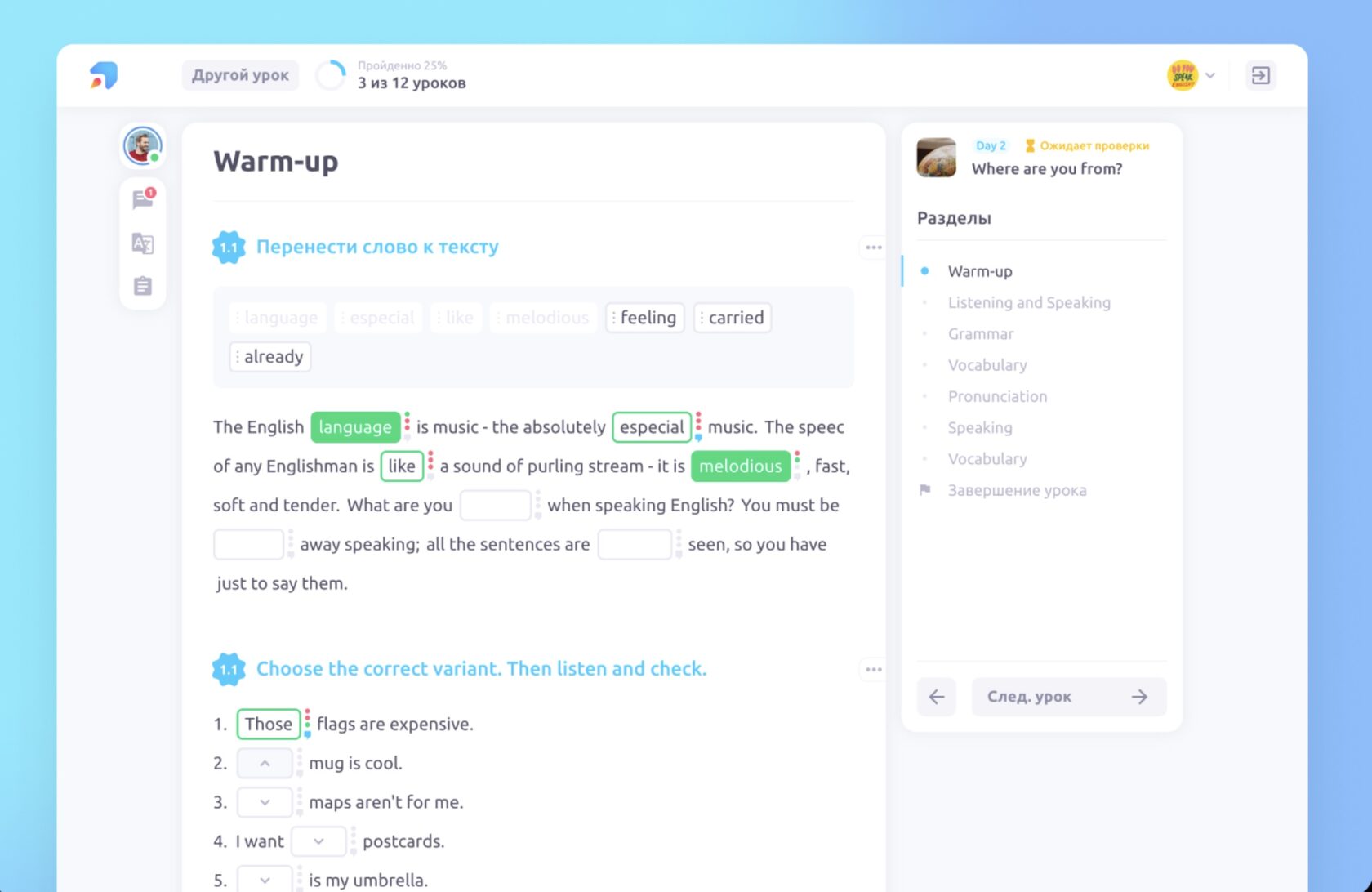Viewport: 1372px width, 892px height.
Task: Open chat messages with notification badge
Action: pos(143,198)
